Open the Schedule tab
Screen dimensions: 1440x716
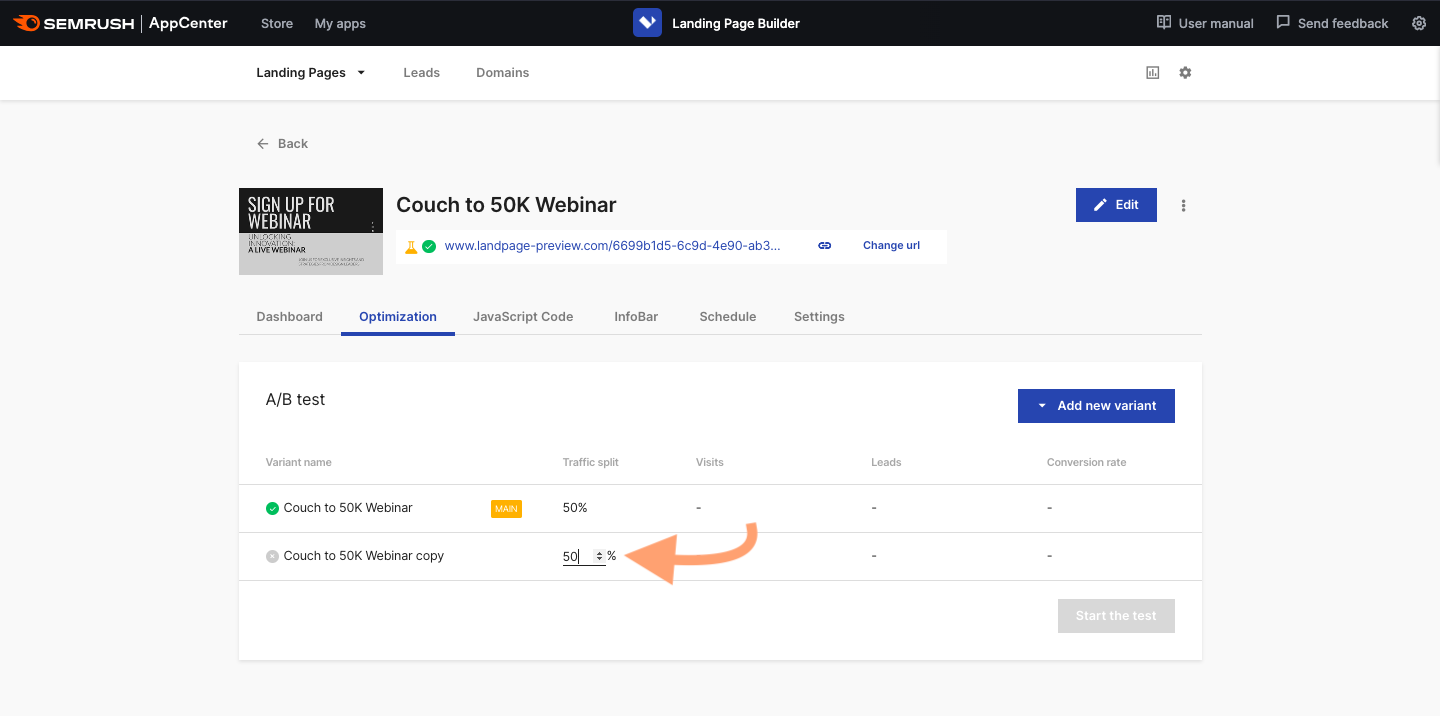[727, 316]
